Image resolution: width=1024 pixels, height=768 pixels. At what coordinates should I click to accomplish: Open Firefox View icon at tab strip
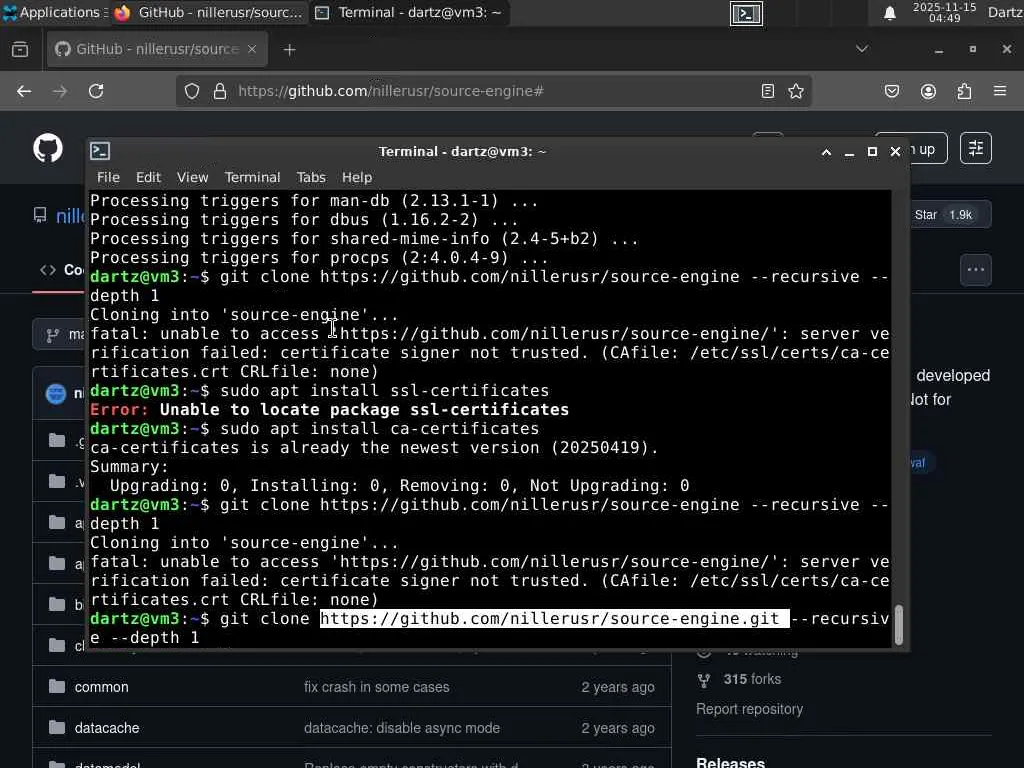pyautogui.click(x=20, y=50)
